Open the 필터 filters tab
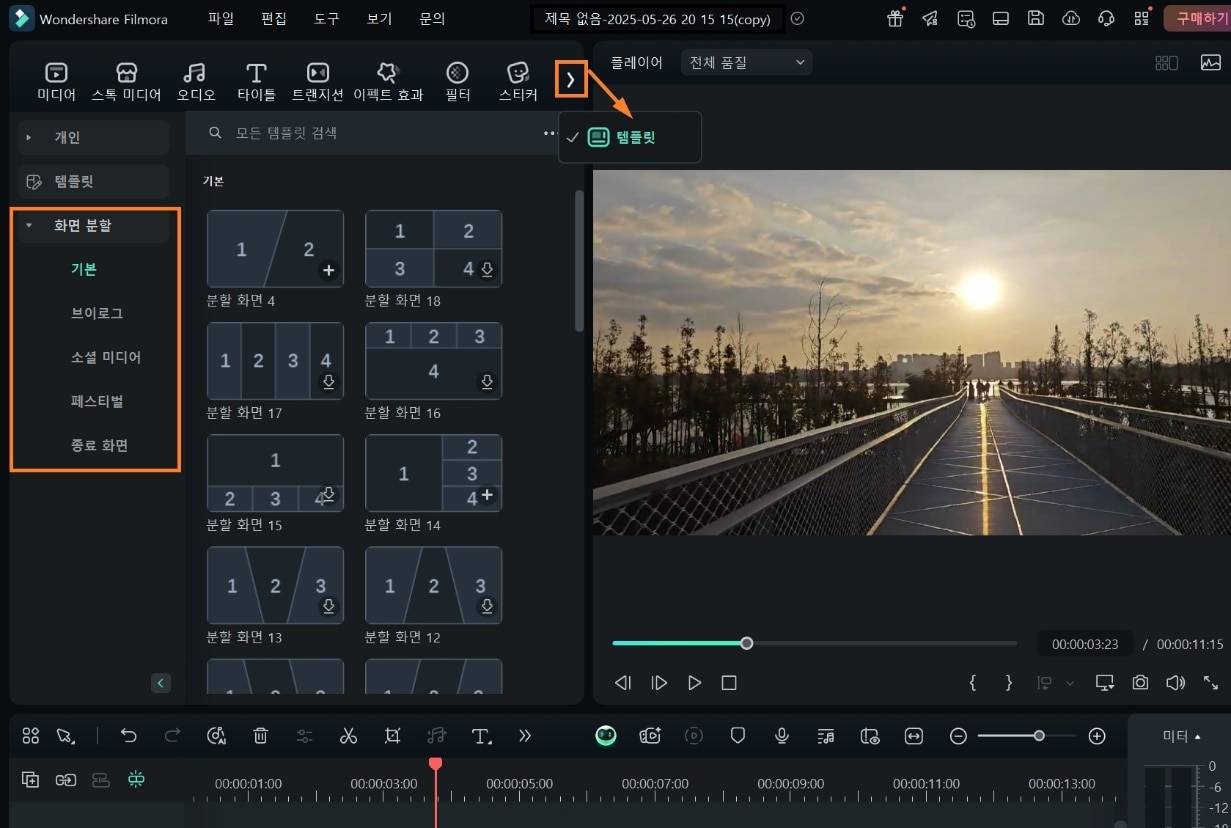The width and height of the screenshot is (1231, 828). coord(457,81)
